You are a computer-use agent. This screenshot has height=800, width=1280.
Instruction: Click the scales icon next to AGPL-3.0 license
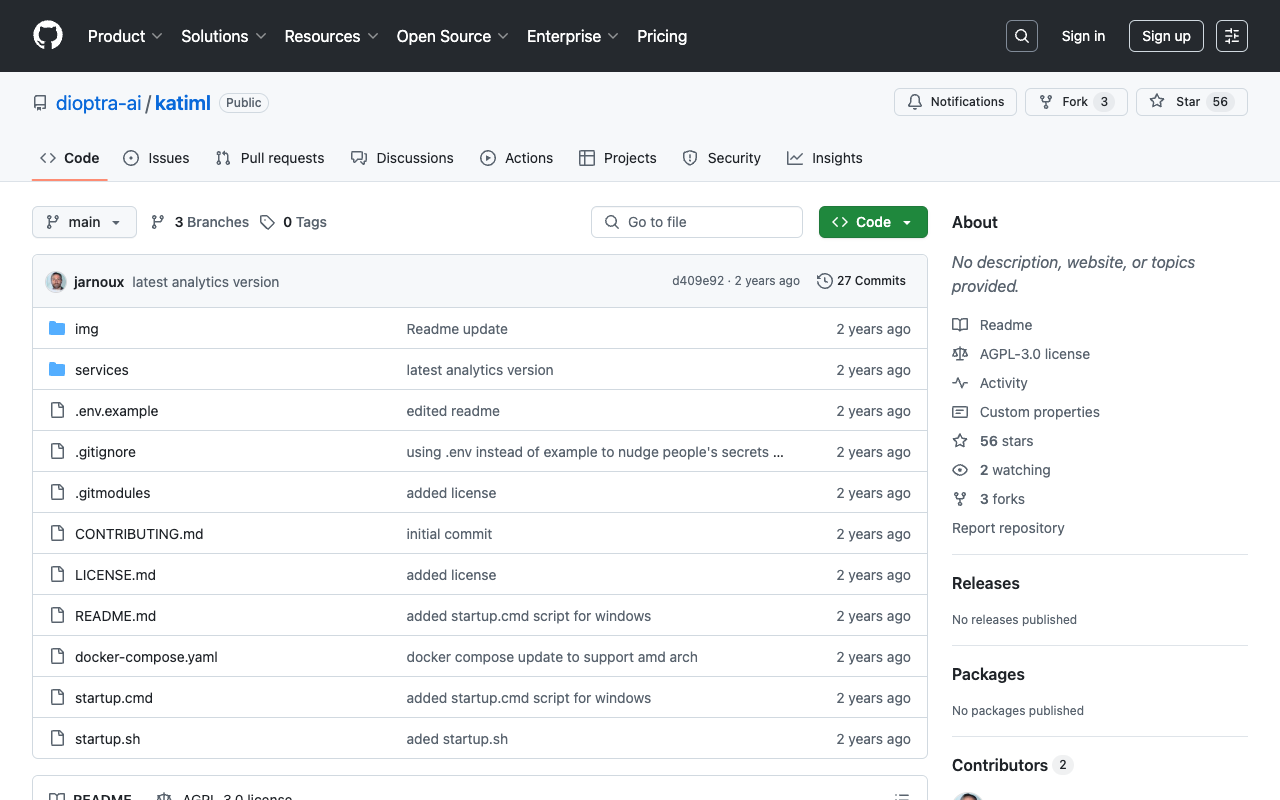[x=960, y=354]
